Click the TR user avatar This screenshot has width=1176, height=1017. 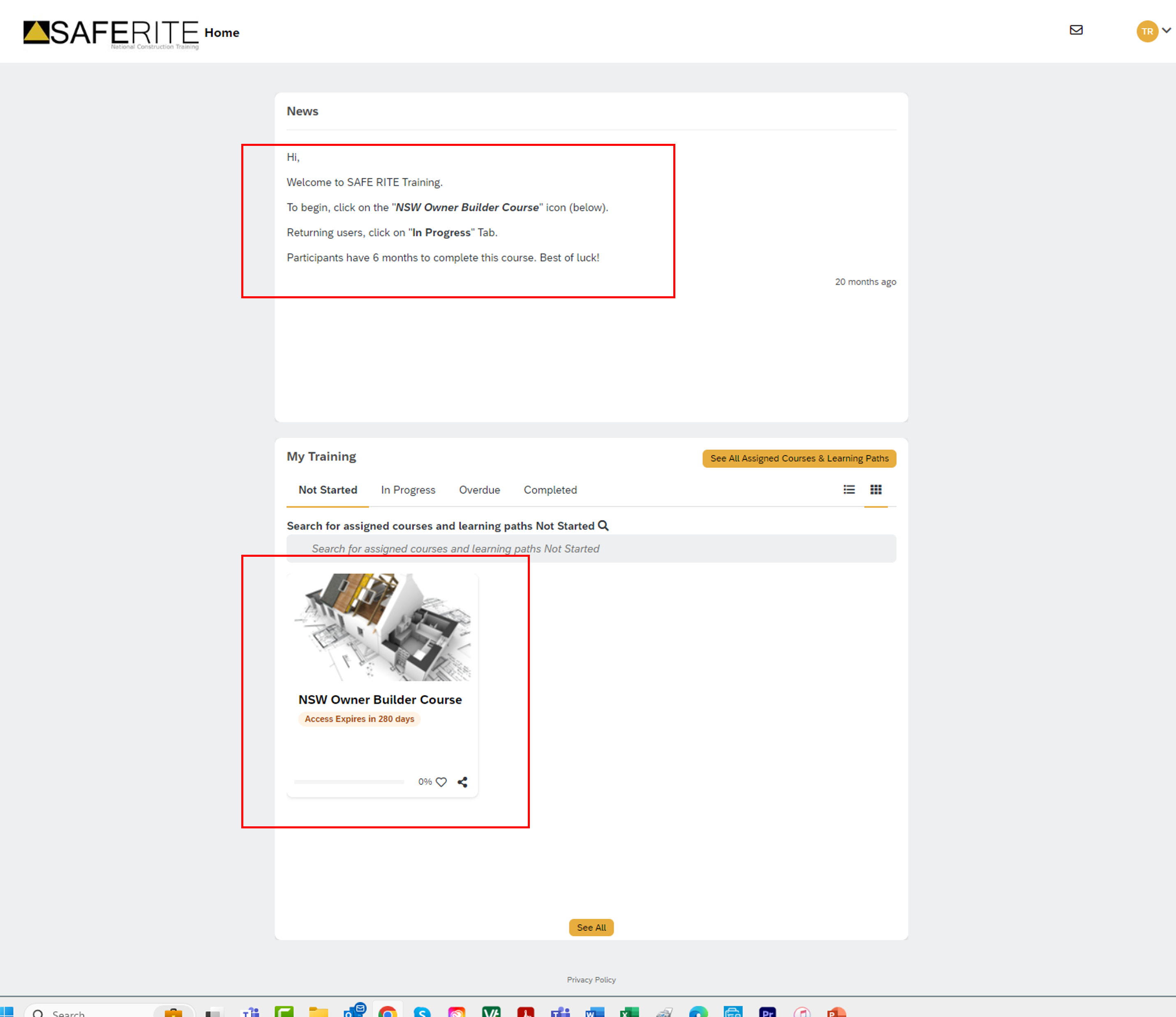point(1147,31)
